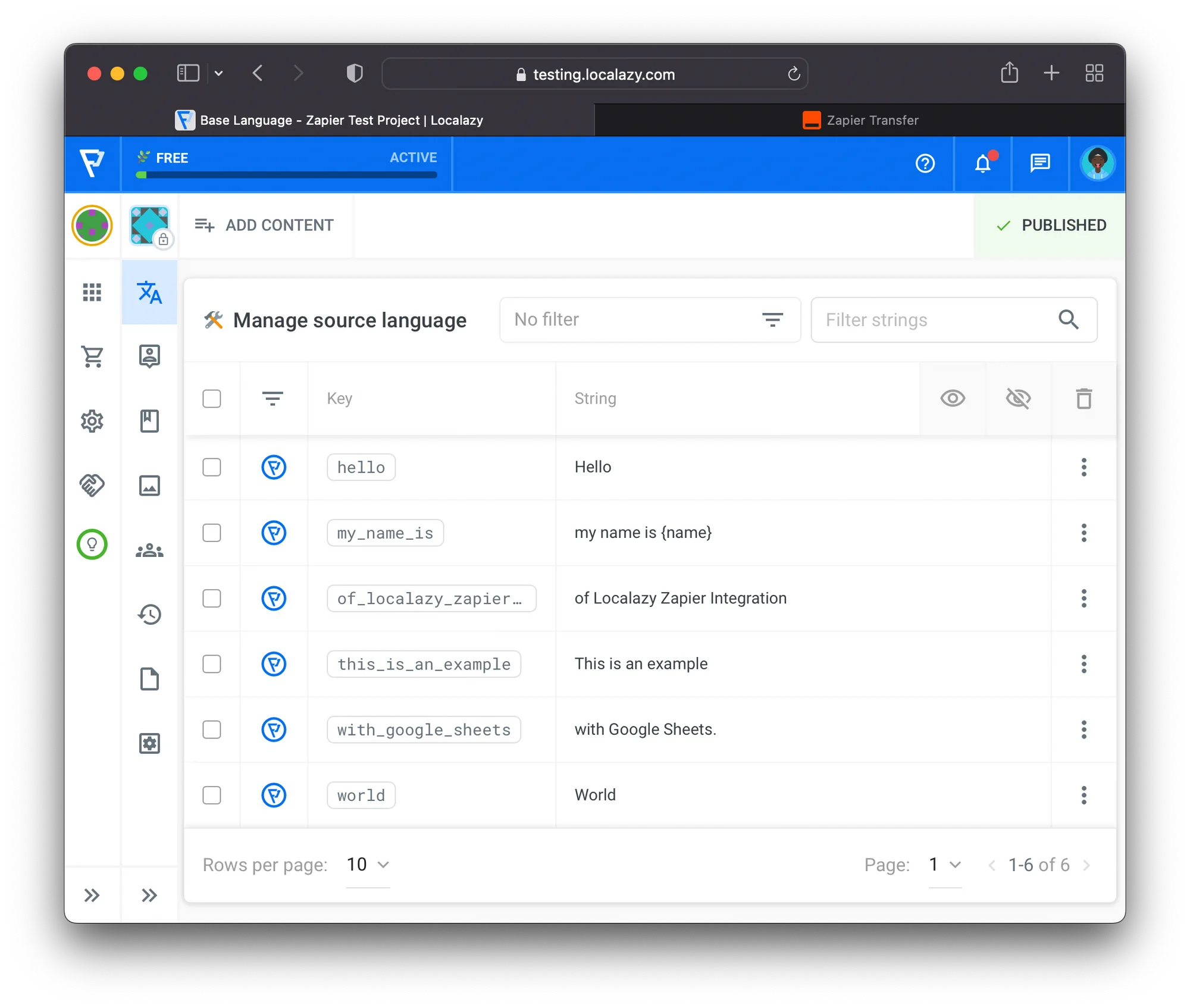Tick the select-all checkbox in table header
The width and height of the screenshot is (1190, 1008).
(x=212, y=398)
